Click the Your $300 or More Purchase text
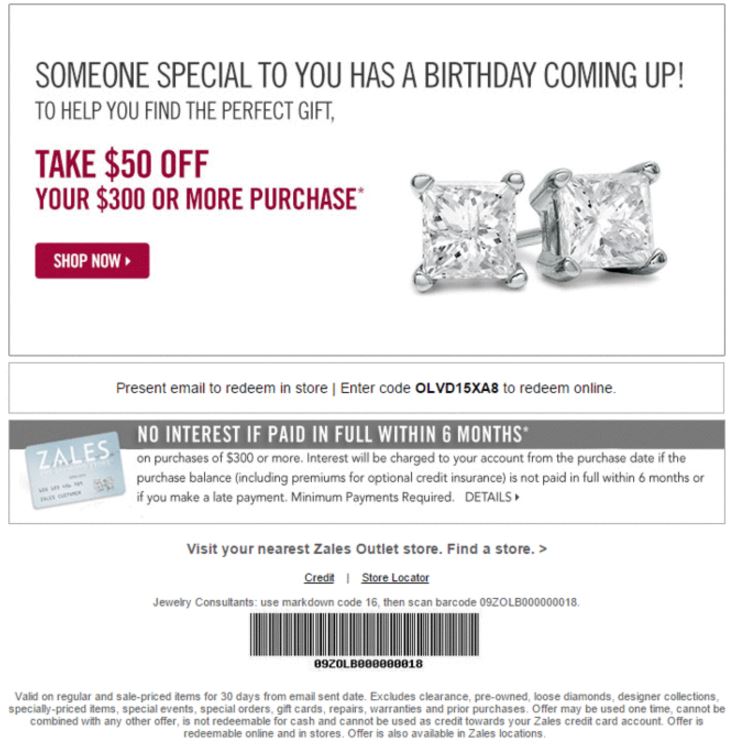Viewport: 735px width, 748px height. coord(199,198)
